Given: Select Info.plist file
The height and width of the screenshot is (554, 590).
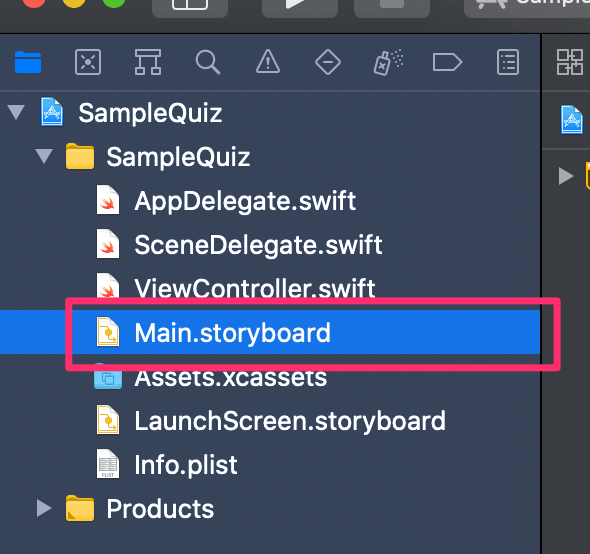Looking at the screenshot, I should tap(186, 464).
